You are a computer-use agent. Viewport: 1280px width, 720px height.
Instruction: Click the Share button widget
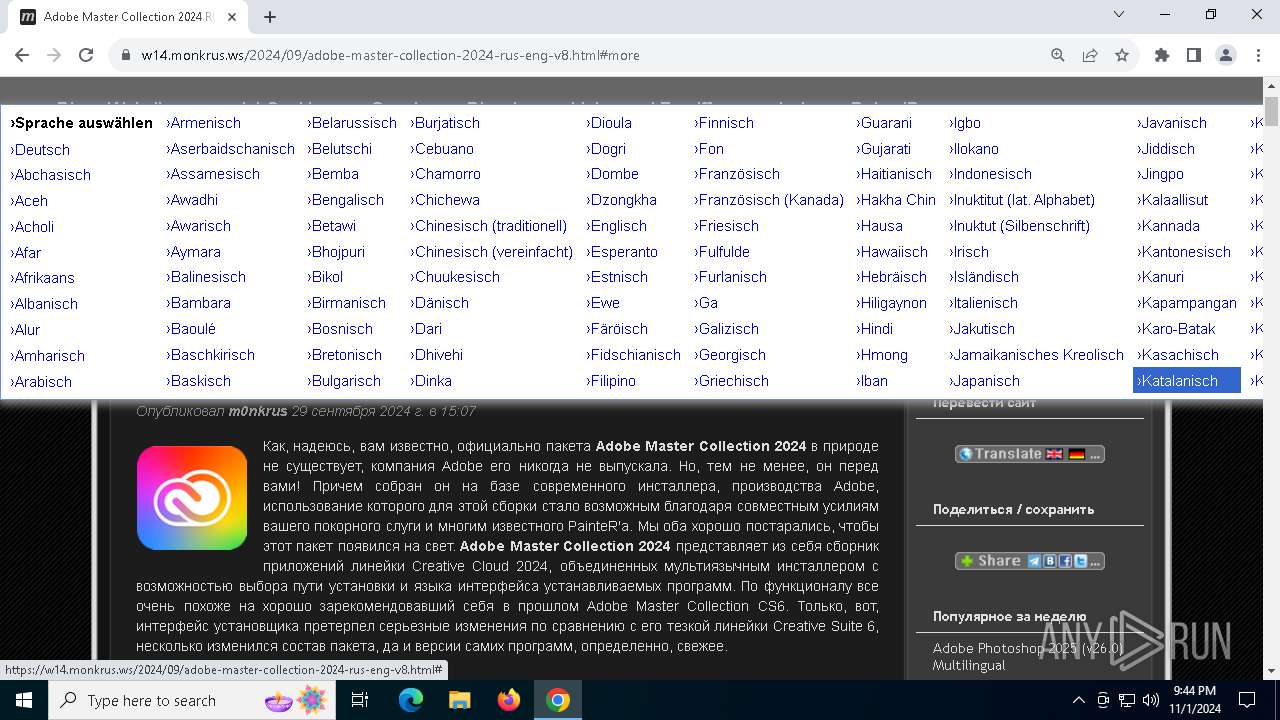(x=1029, y=561)
